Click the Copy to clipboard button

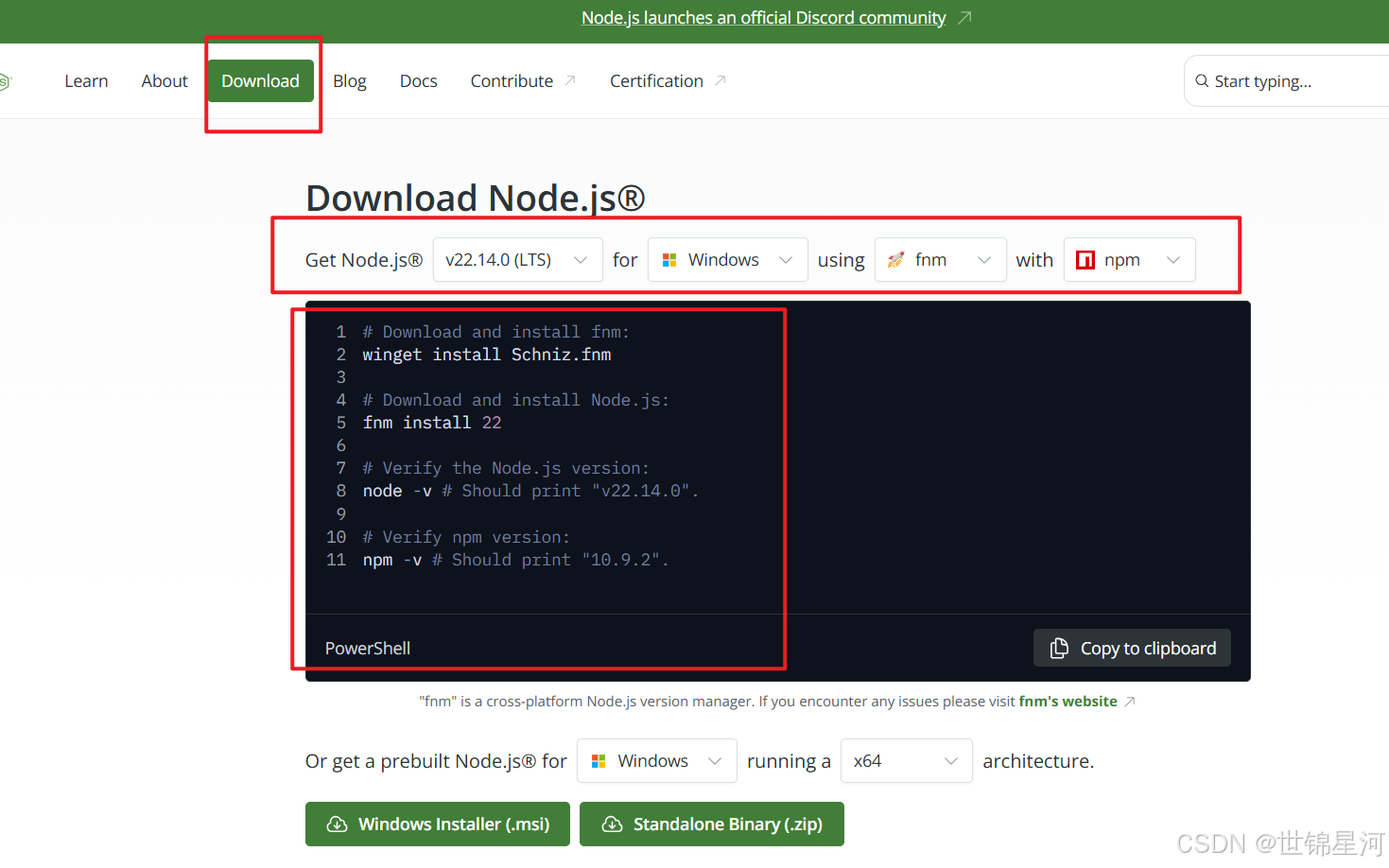pos(1133,648)
